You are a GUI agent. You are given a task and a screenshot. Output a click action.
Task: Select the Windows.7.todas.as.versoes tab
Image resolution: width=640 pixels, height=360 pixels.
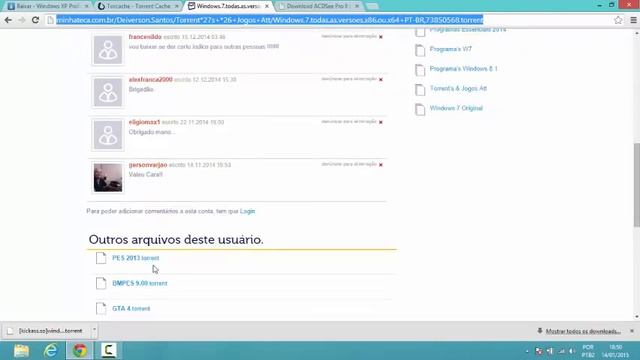(x=228, y=6)
